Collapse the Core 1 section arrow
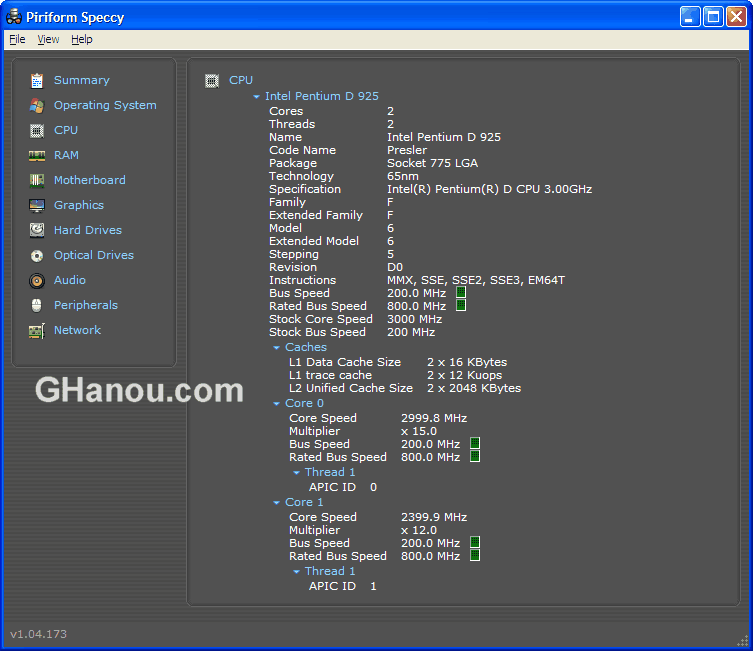 tap(276, 503)
